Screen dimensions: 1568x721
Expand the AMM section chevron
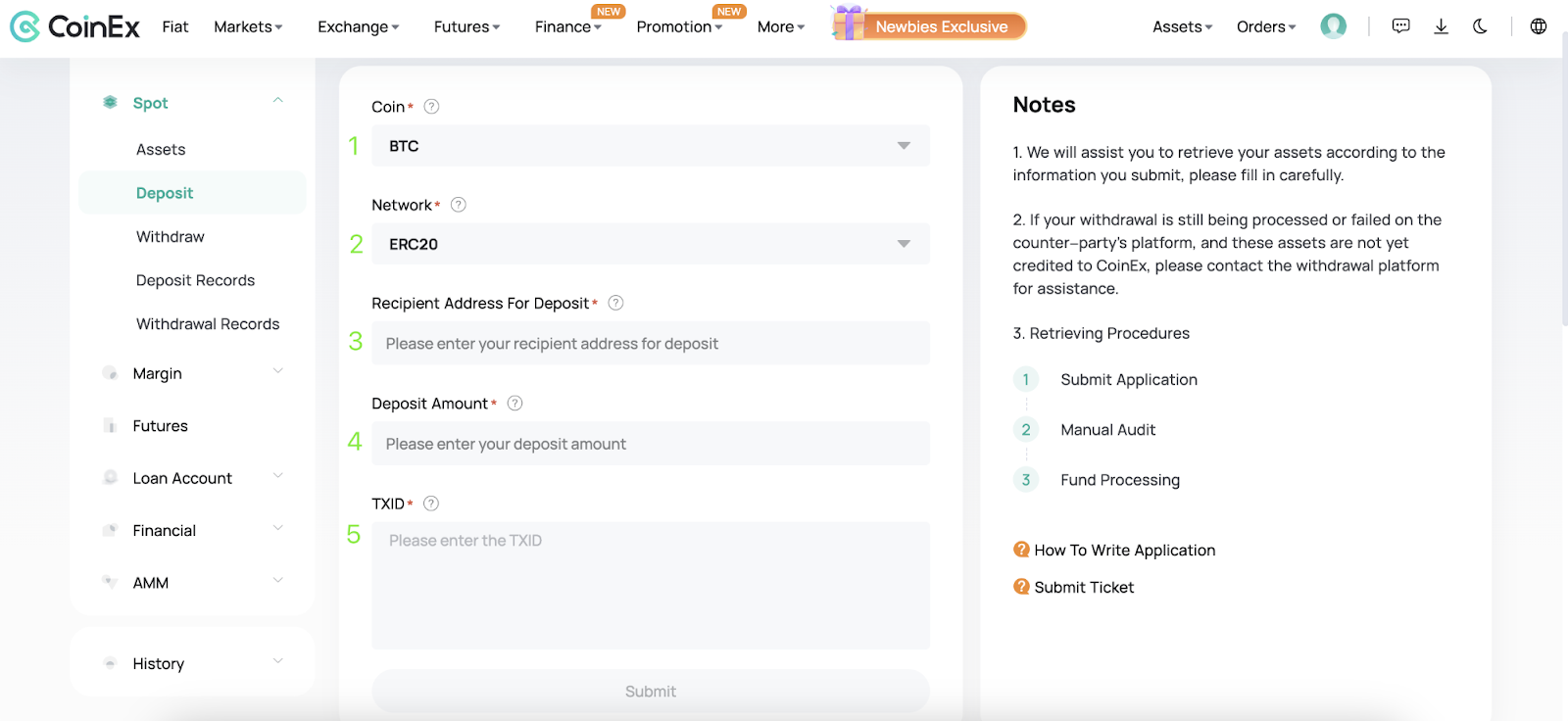coord(278,580)
